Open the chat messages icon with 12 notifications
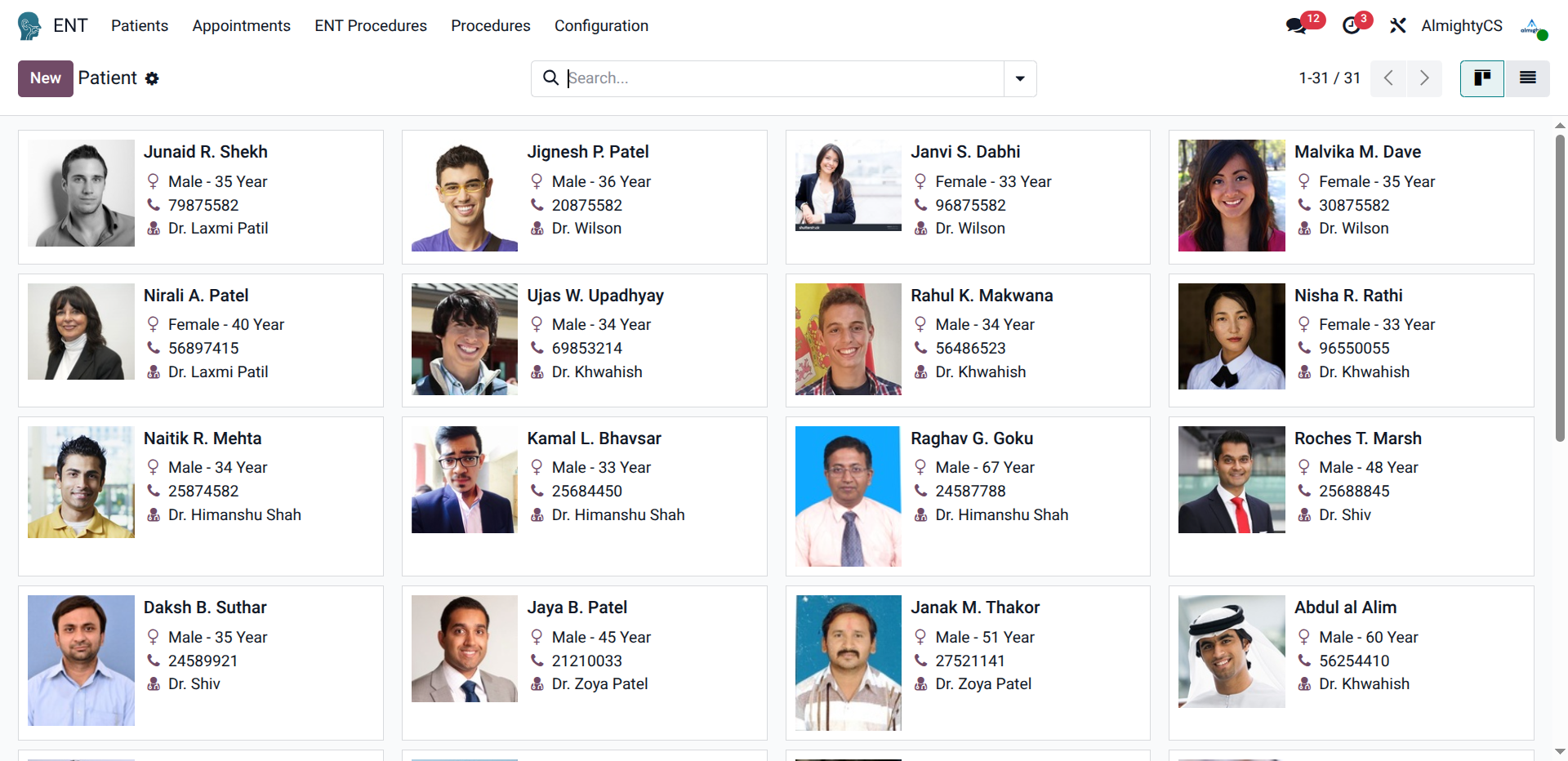 [x=1295, y=26]
